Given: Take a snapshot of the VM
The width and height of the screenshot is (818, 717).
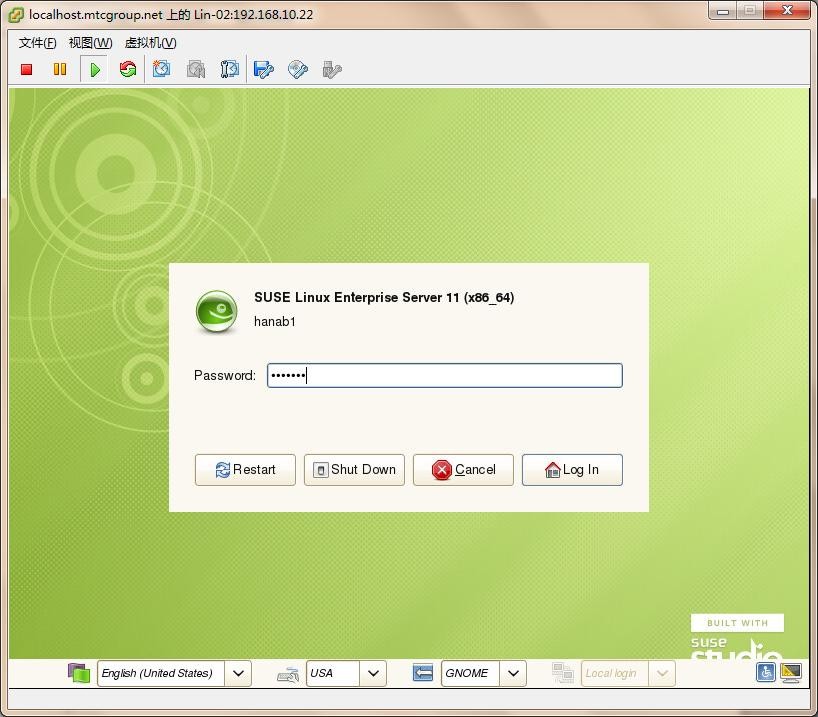Looking at the screenshot, I should click(x=161, y=69).
